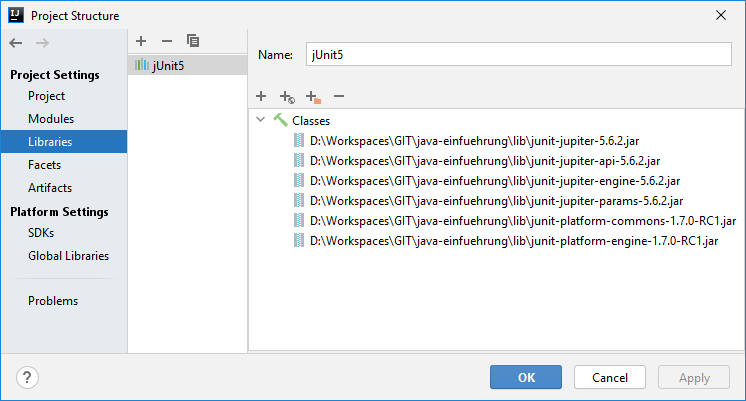The width and height of the screenshot is (746, 401).
Task: Click the add excluded root icon
Action: (313, 97)
